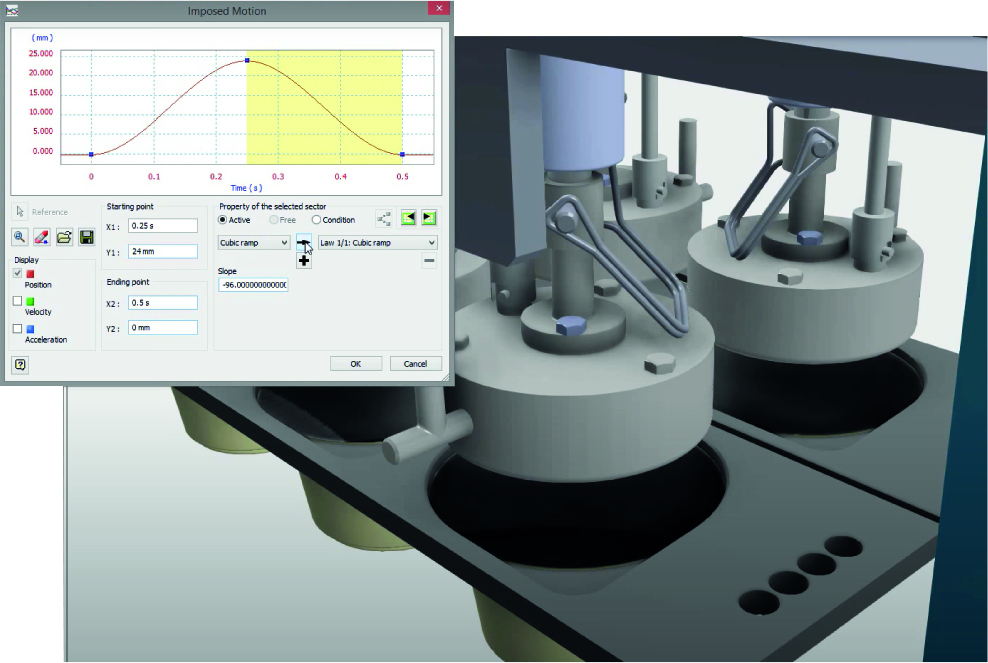Add a law with the plus button
The width and height of the screenshot is (988, 663).
[x=304, y=261]
